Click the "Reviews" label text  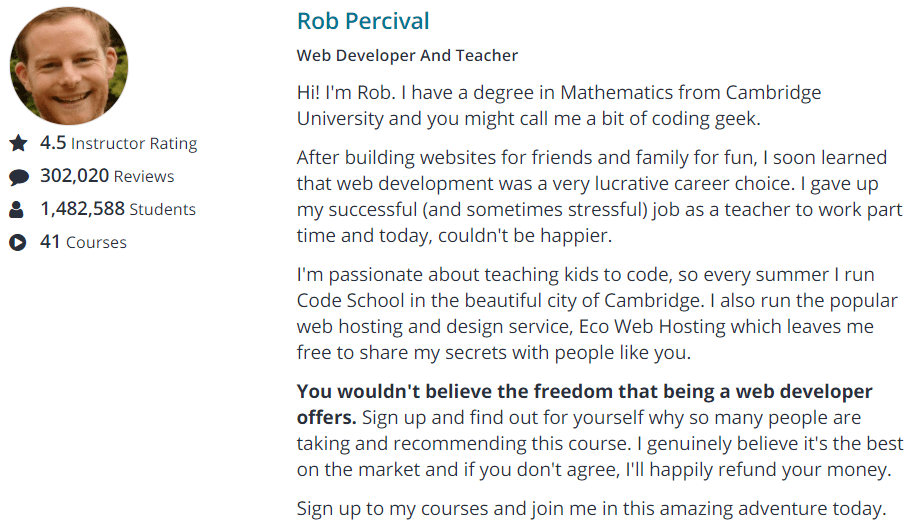click(144, 176)
